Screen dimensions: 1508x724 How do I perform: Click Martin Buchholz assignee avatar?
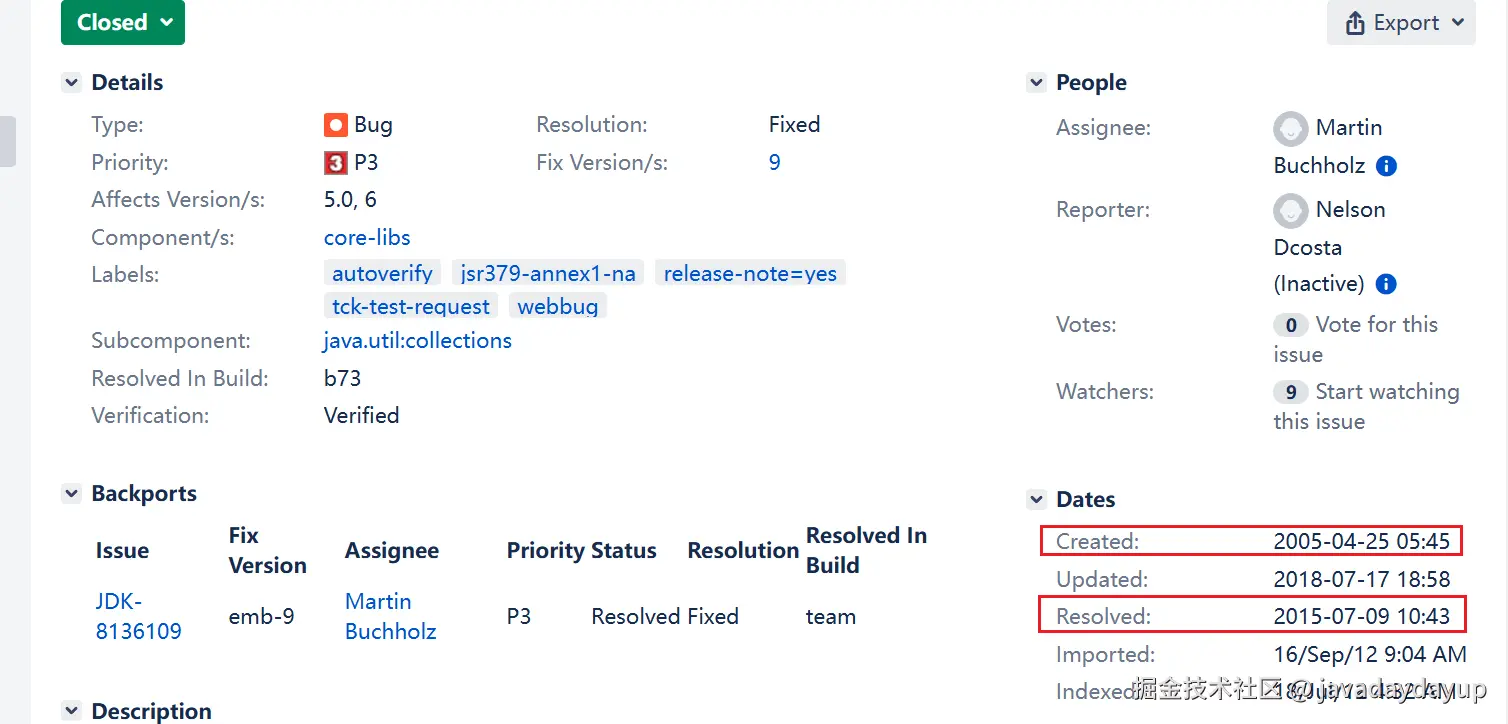coord(1290,129)
